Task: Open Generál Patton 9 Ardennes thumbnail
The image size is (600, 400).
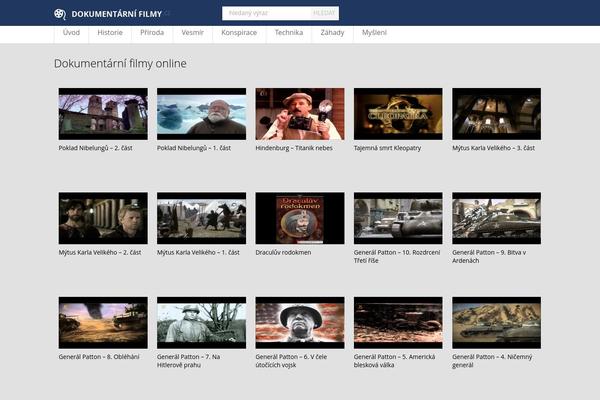Action: click(496, 218)
